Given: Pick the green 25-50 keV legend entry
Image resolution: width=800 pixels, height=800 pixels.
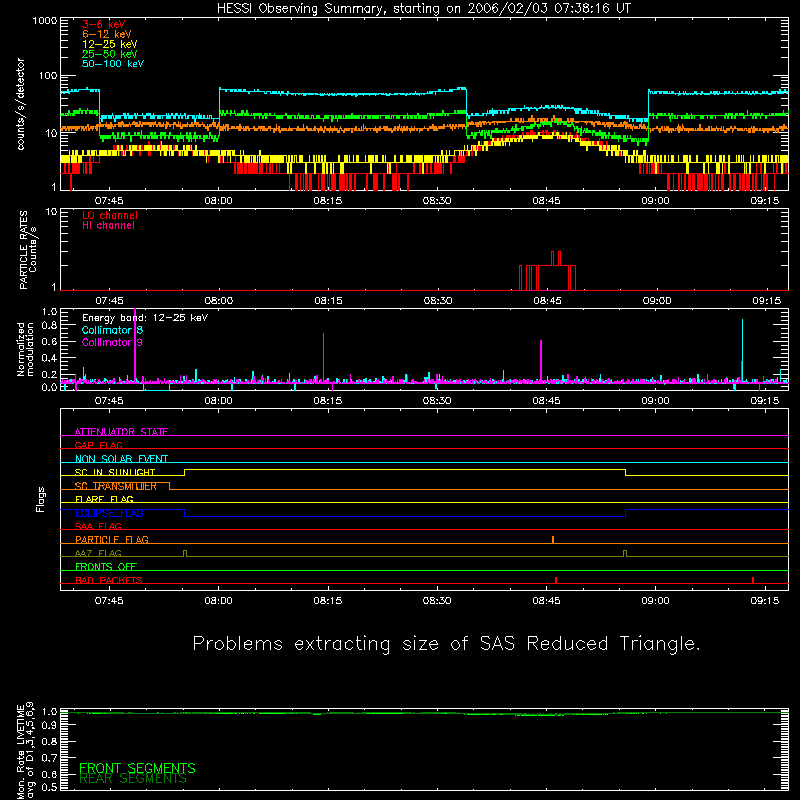Looking at the screenshot, I should [110, 54].
